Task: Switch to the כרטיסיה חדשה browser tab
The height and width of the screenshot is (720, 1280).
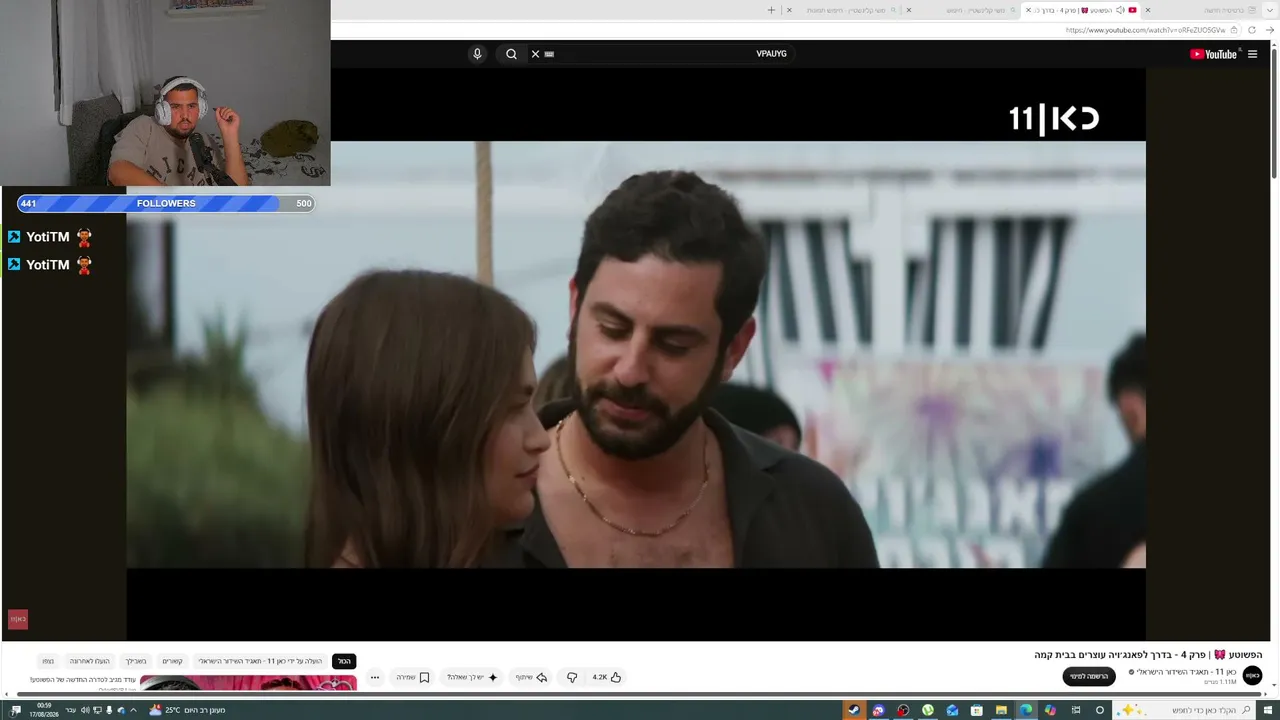Action: point(1205,10)
